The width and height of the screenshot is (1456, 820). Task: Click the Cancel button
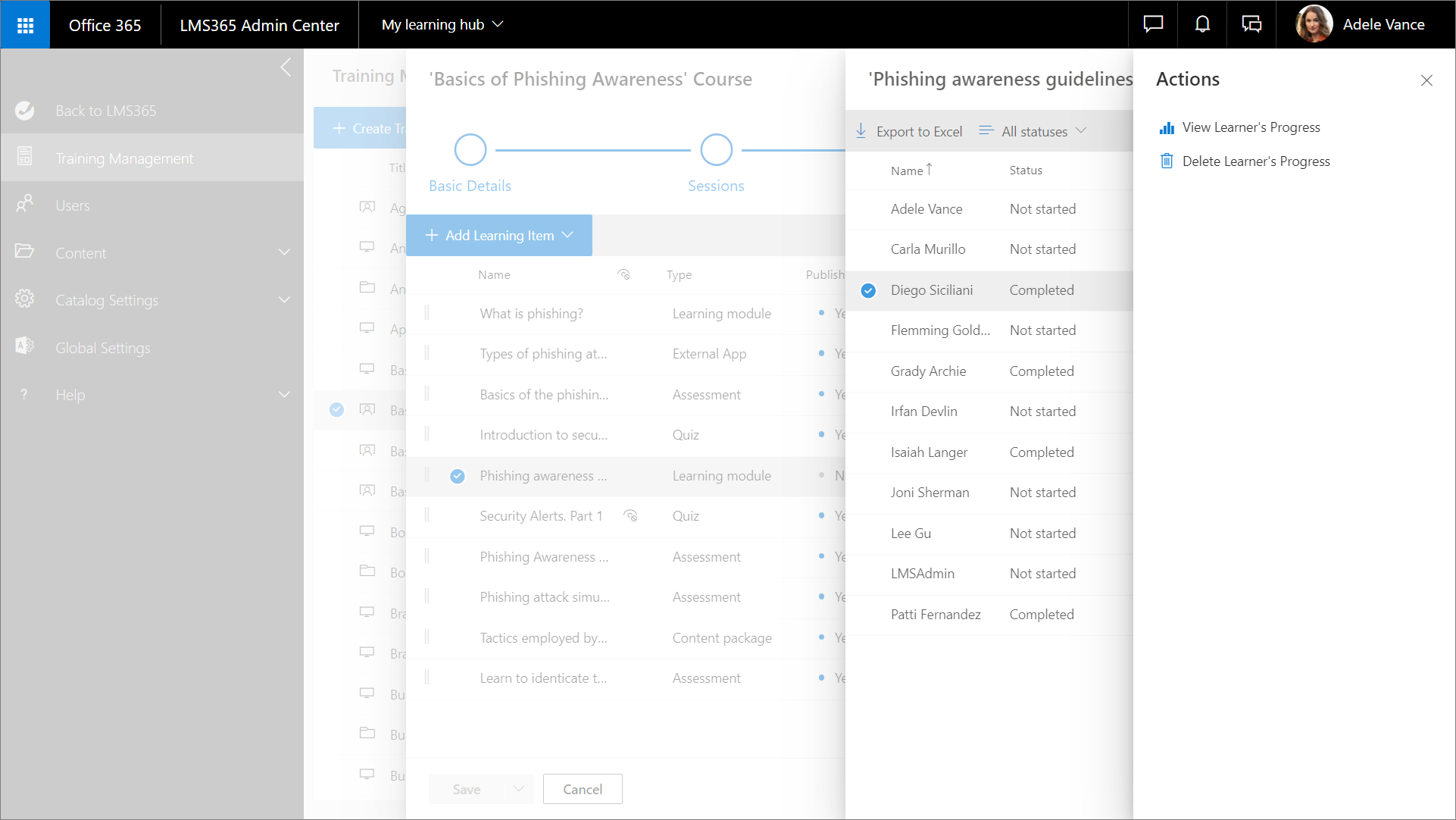point(582,789)
